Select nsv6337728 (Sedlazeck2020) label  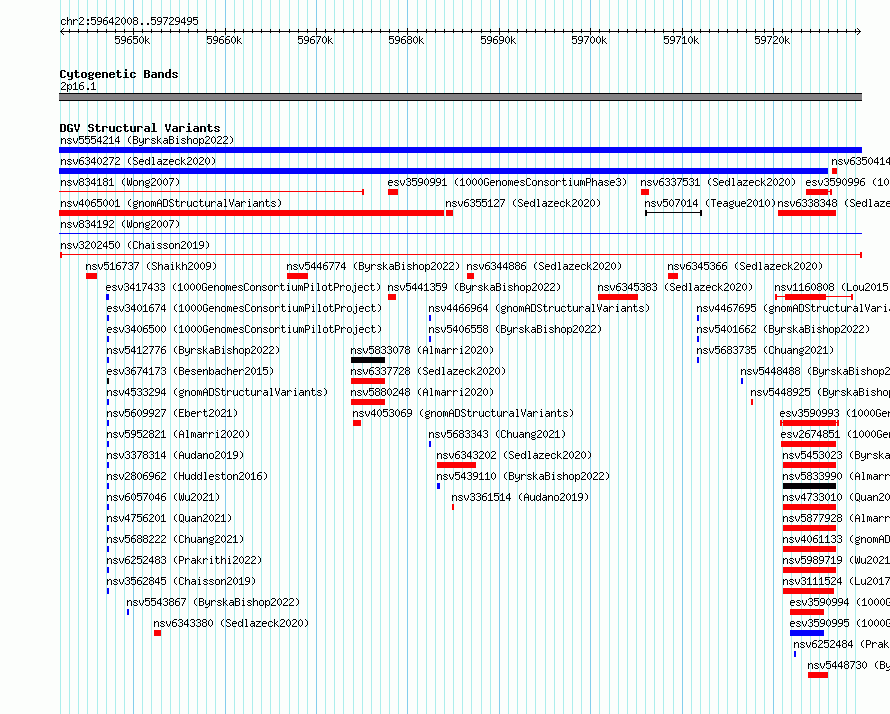pos(428,371)
